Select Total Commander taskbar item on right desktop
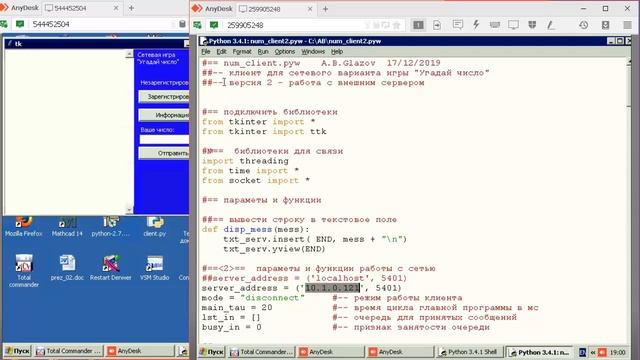 [261, 351]
